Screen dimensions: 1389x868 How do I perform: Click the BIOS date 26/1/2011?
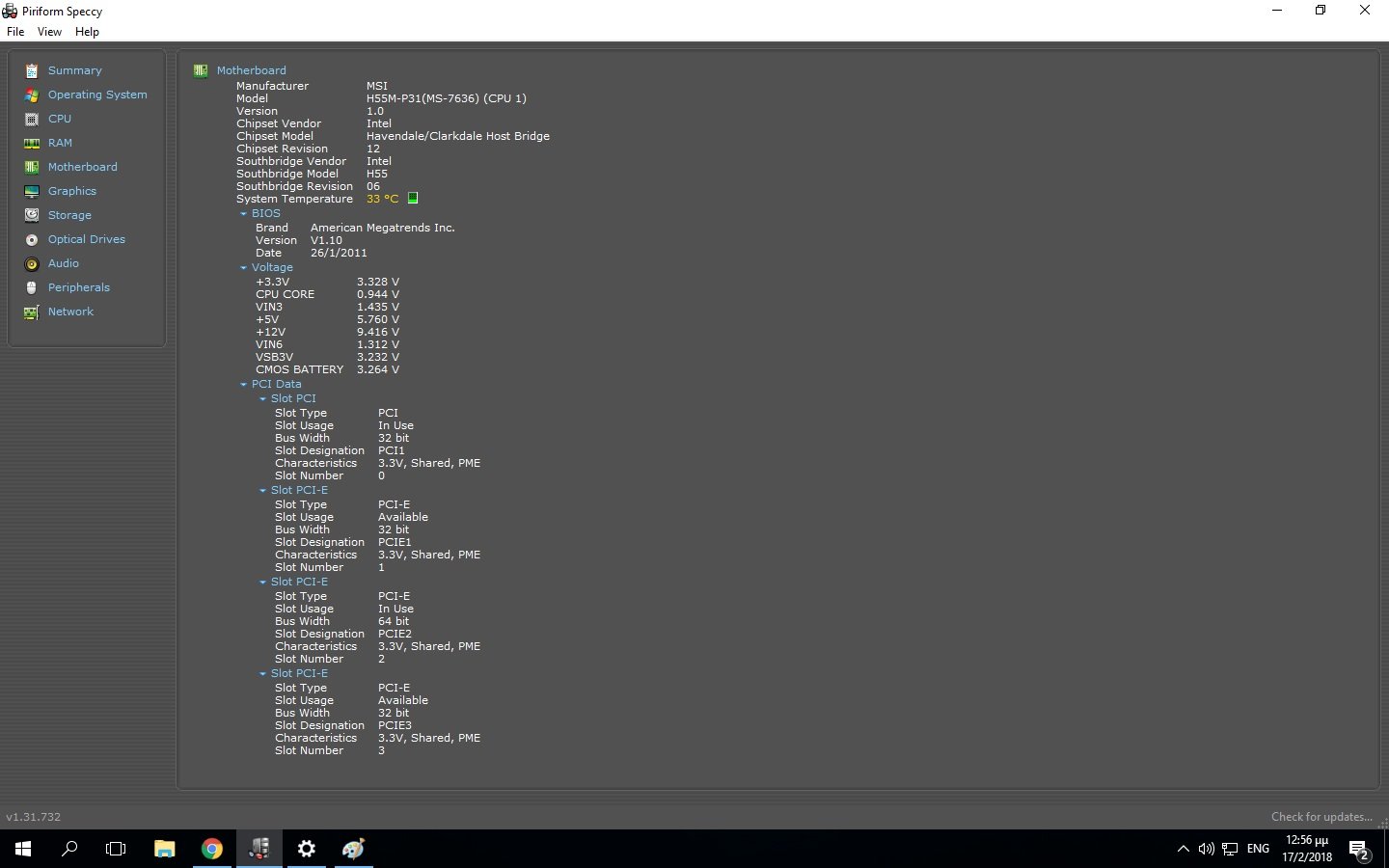339,253
